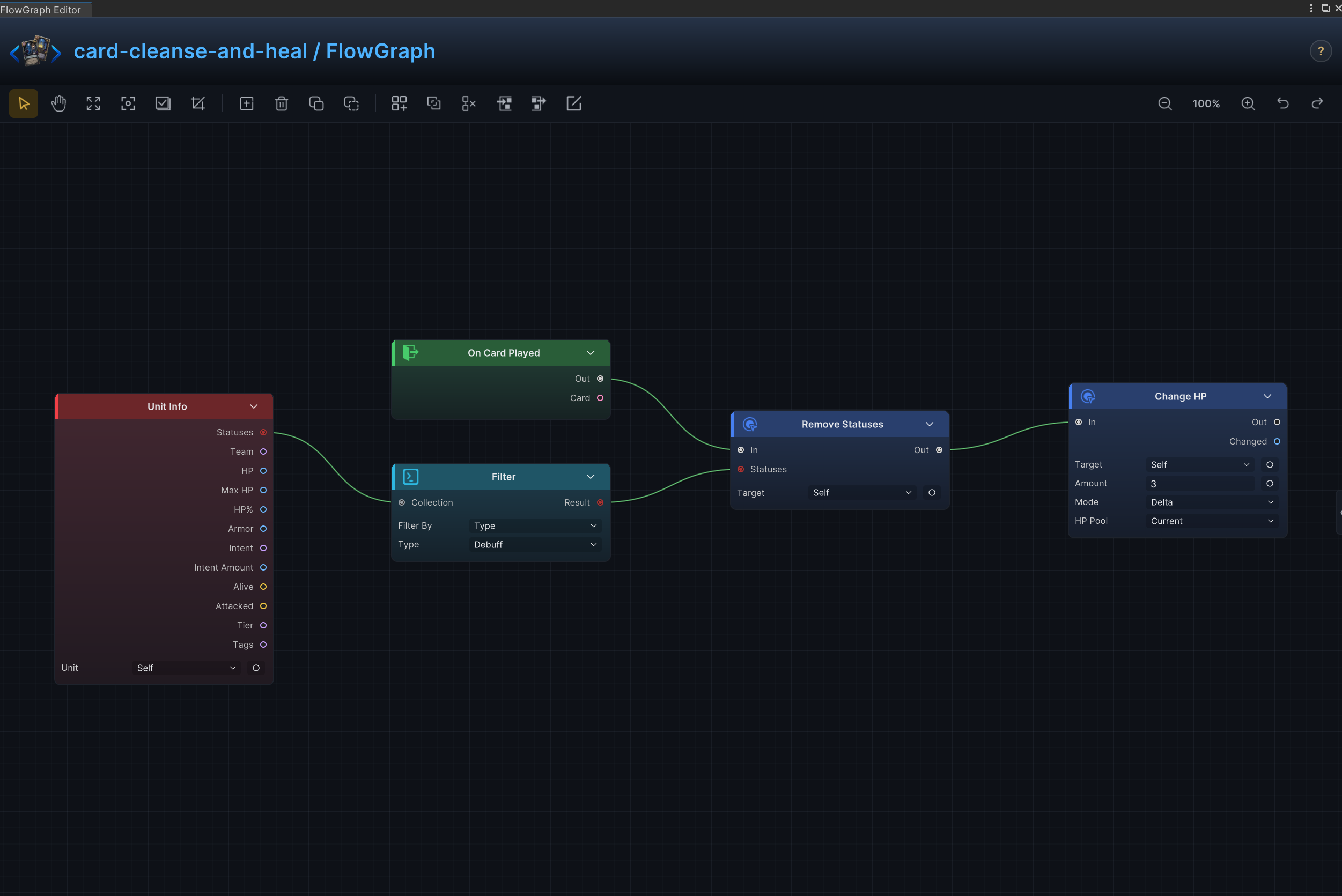
Task: Collapse the Unit Info node
Action: coord(254,406)
